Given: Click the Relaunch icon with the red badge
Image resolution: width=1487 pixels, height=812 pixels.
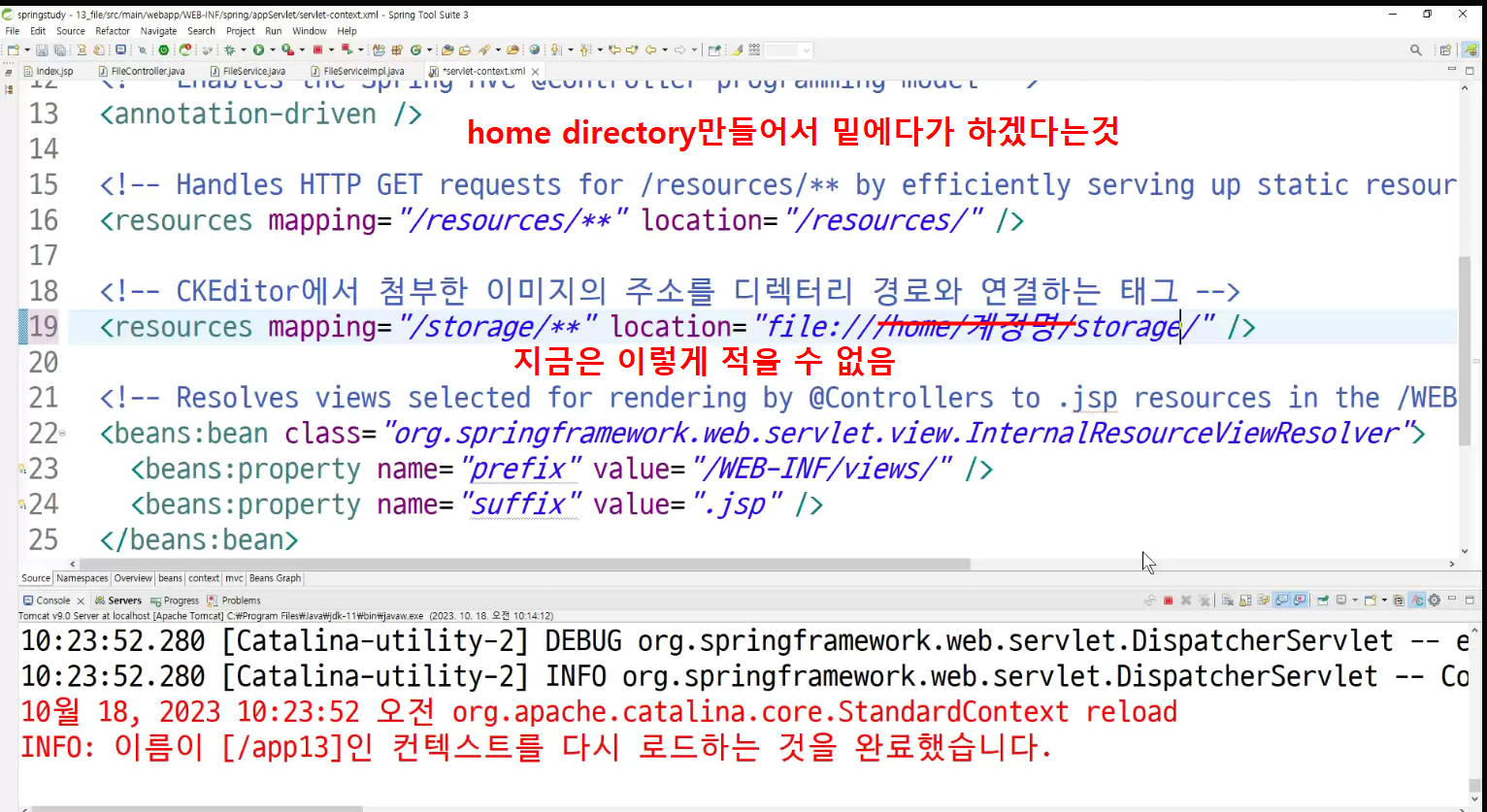Looking at the screenshot, I should click(184, 49).
